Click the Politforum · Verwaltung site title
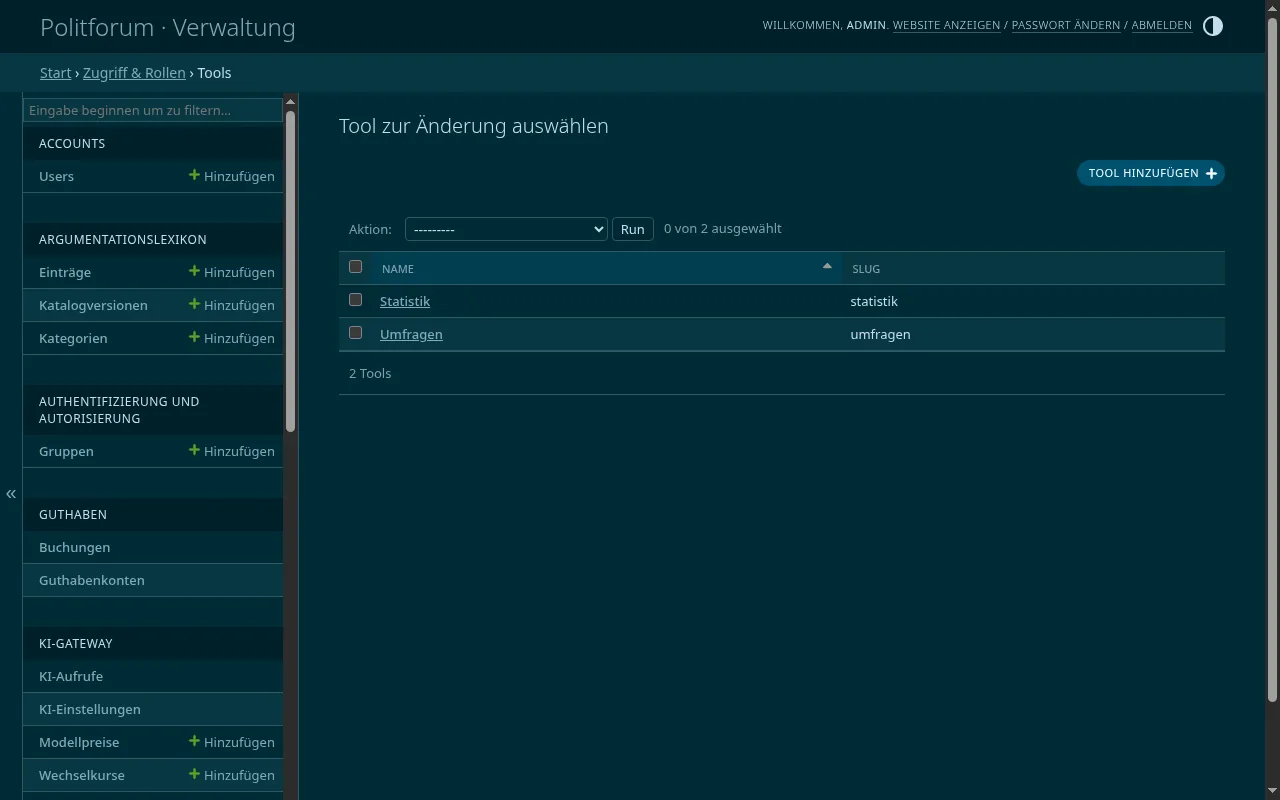Screen dimensions: 1280x800 click(x=168, y=27)
